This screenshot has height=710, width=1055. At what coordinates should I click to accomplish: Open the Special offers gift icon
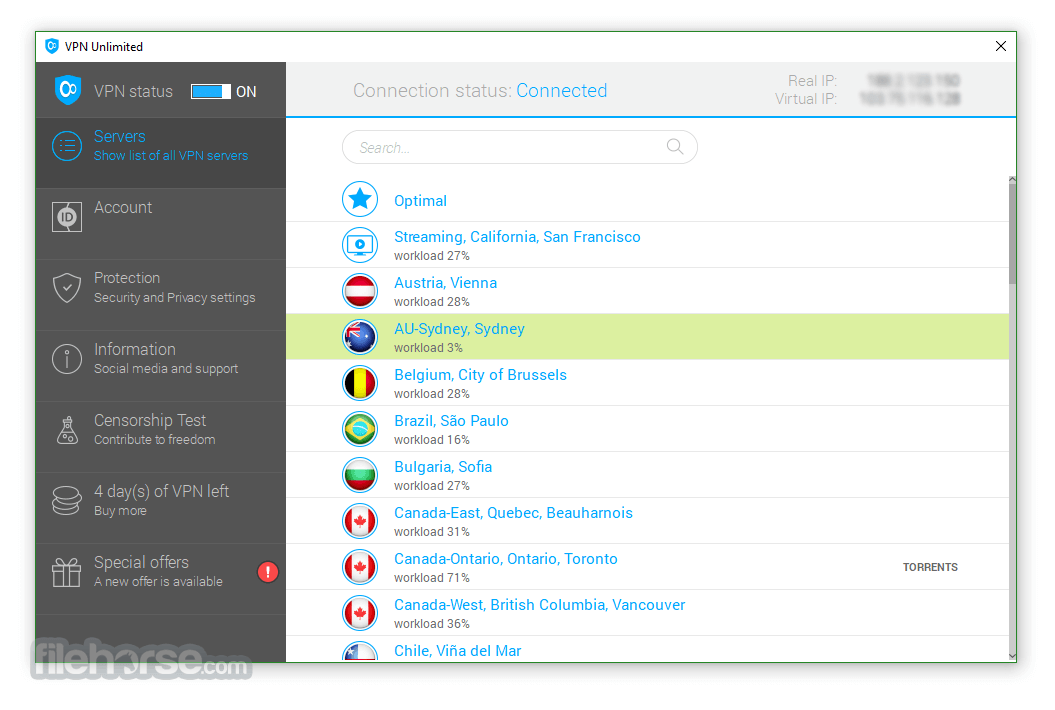(x=67, y=572)
